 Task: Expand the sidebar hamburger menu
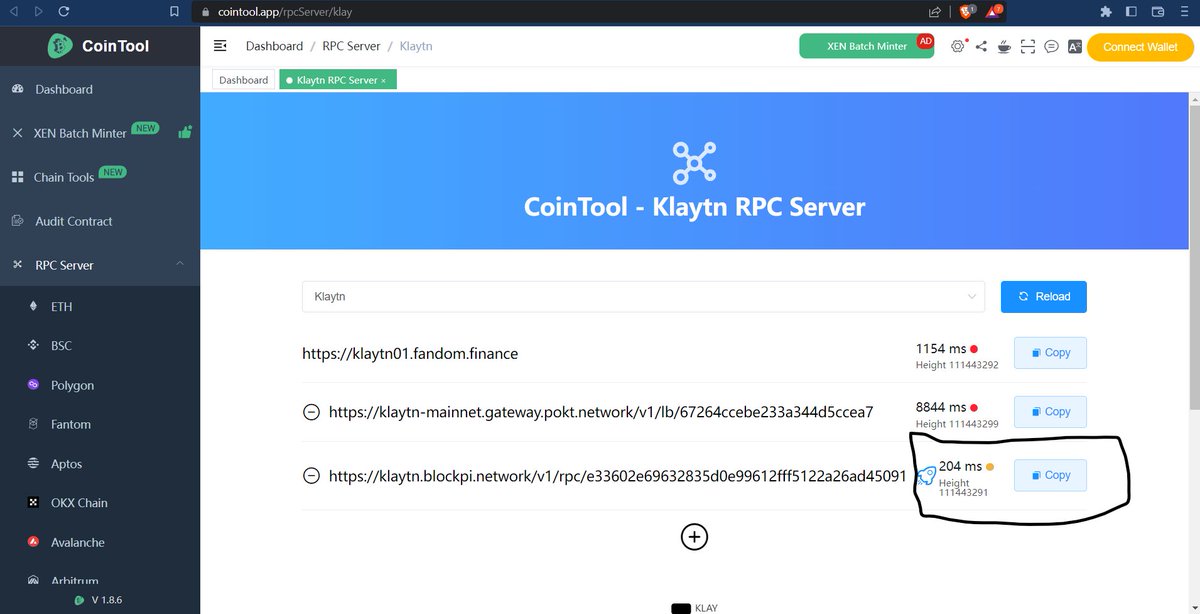pos(219,45)
